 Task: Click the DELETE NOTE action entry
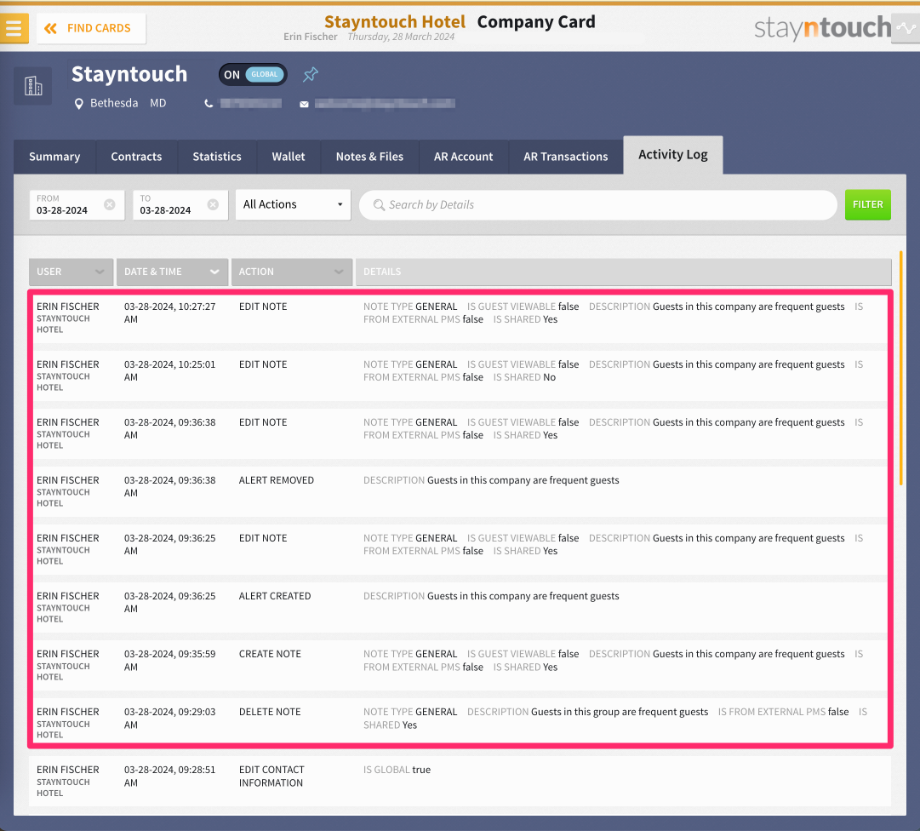tap(270, 712)
